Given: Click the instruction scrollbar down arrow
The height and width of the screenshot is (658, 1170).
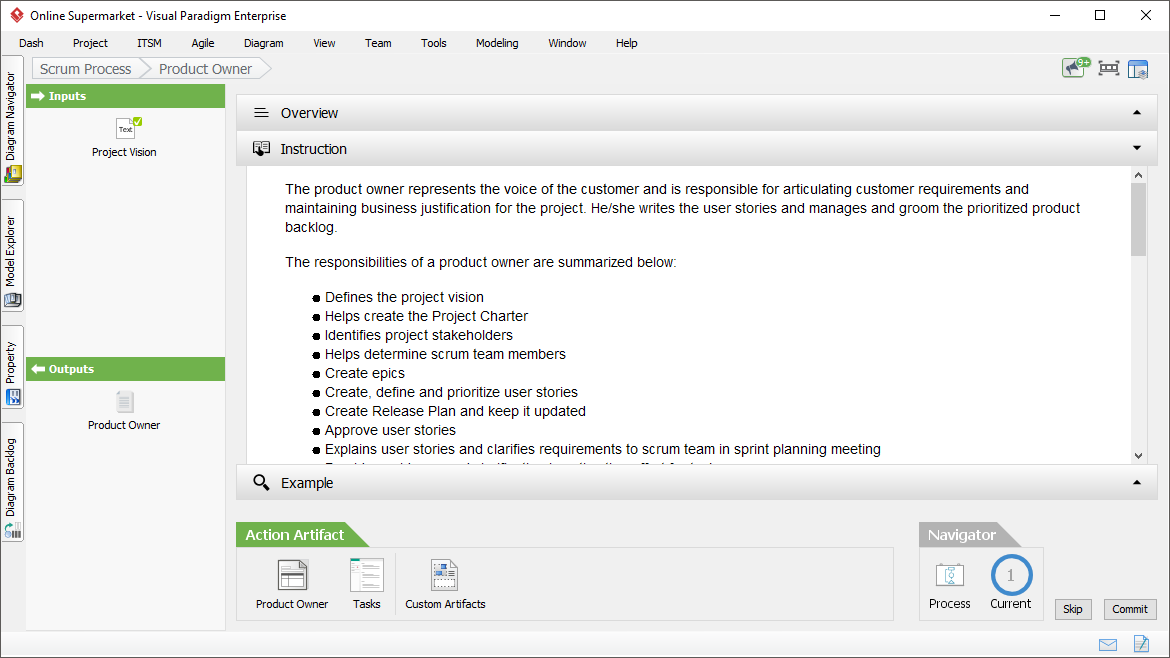Looking at the screenshot, I should (1138, 455).
